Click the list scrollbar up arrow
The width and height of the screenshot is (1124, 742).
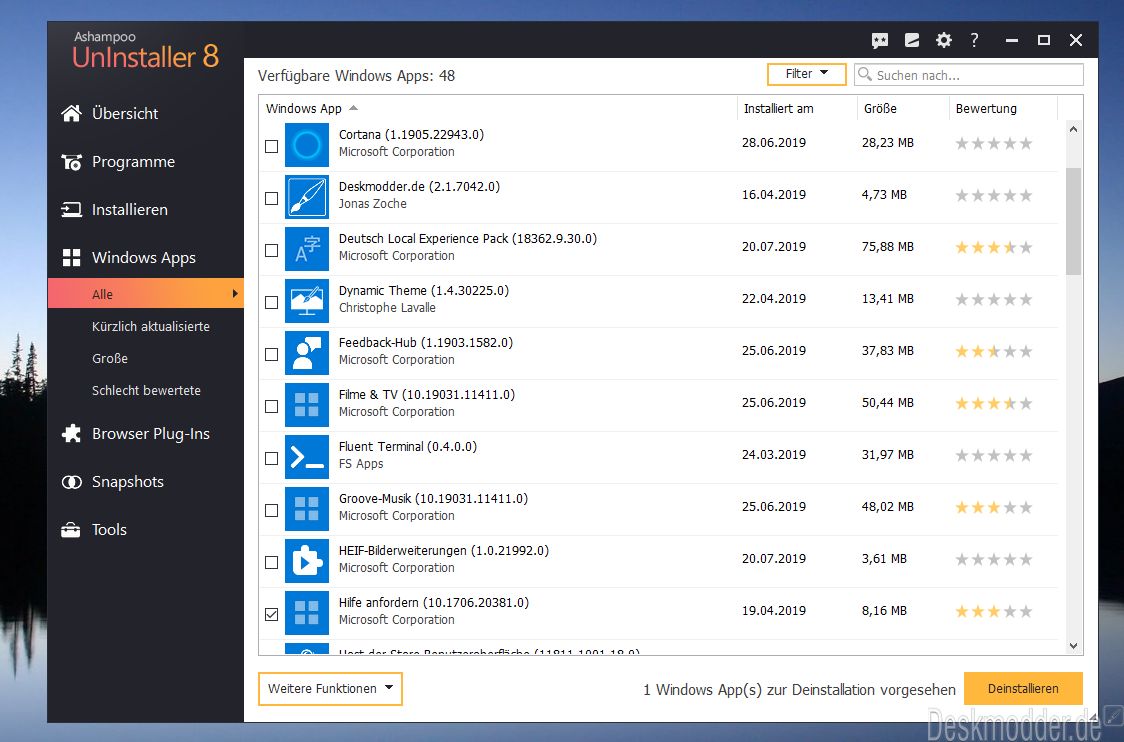1073,130
